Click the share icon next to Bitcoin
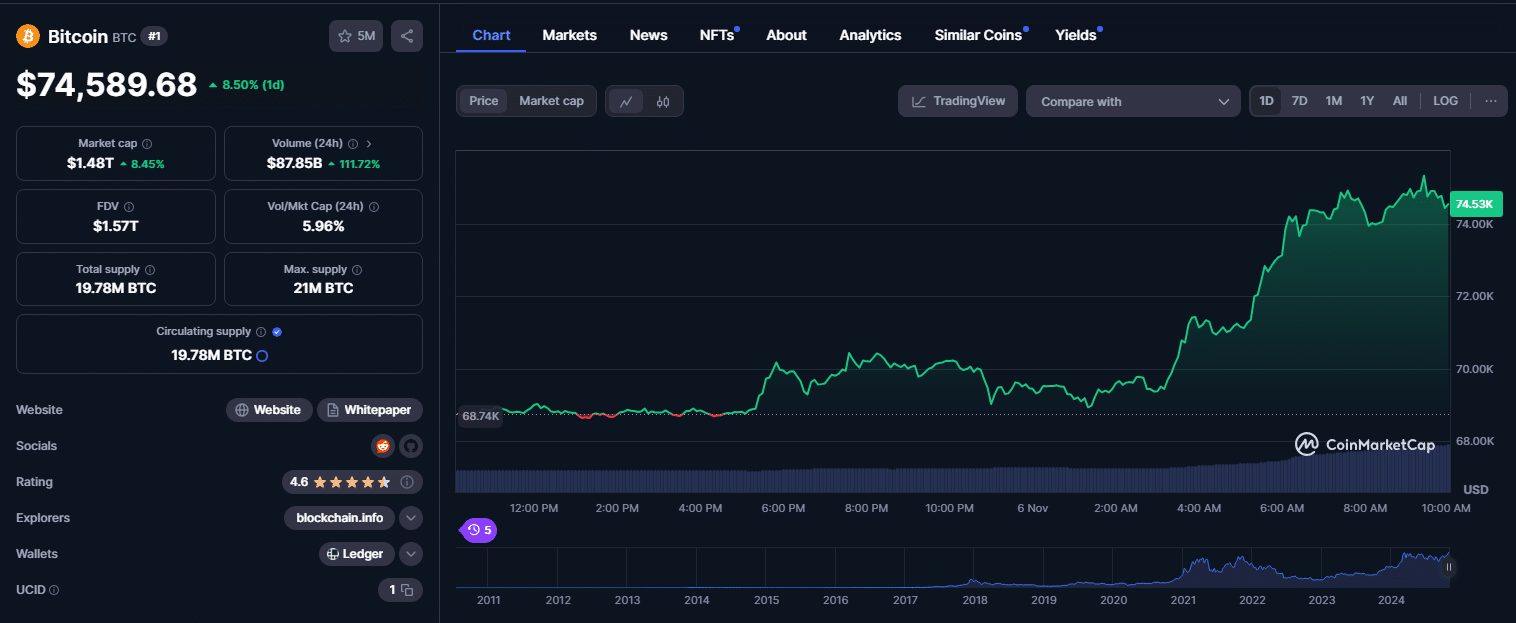 coord(407,36)
